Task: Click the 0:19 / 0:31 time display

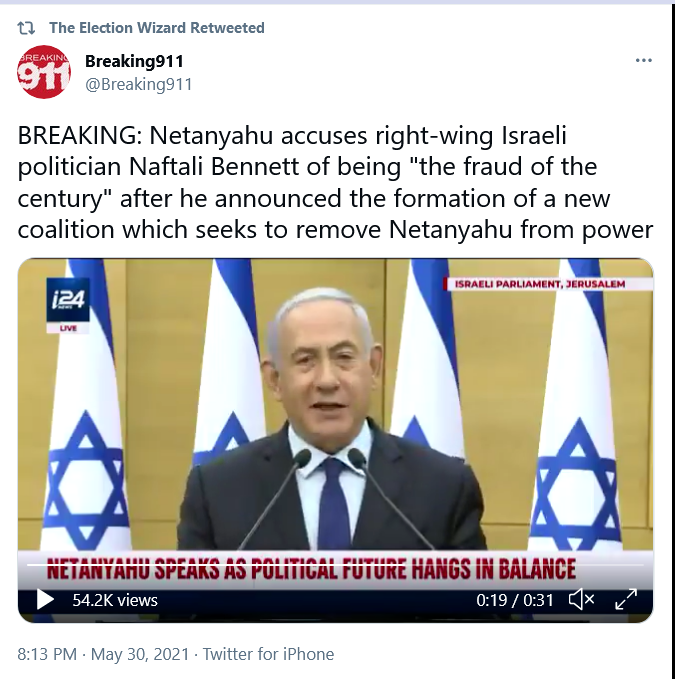Action: click(515, 600)
